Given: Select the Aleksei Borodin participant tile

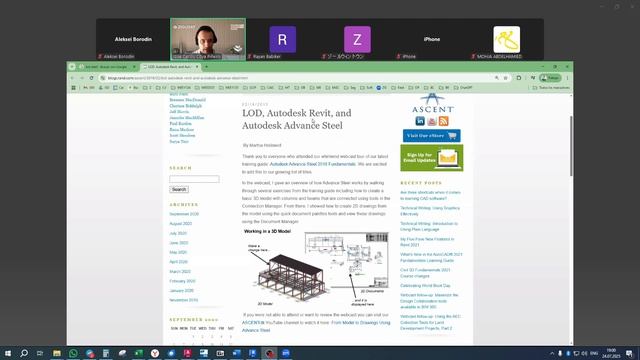Looking at the screenshot, I should pyautogui.click(x=133, y=40).
